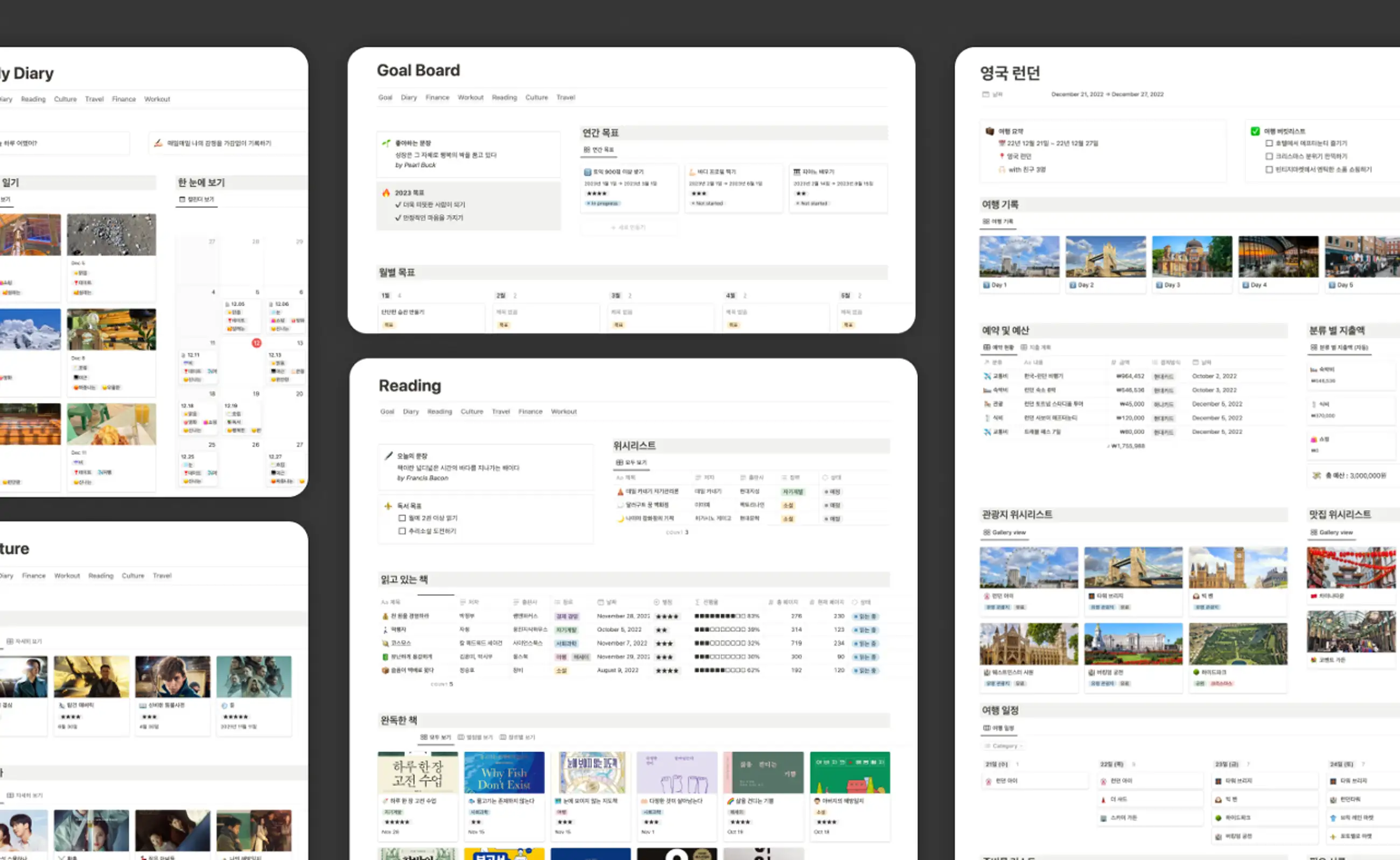Open the In progress status tag
1400x860 pixels.
coord(603,203)
